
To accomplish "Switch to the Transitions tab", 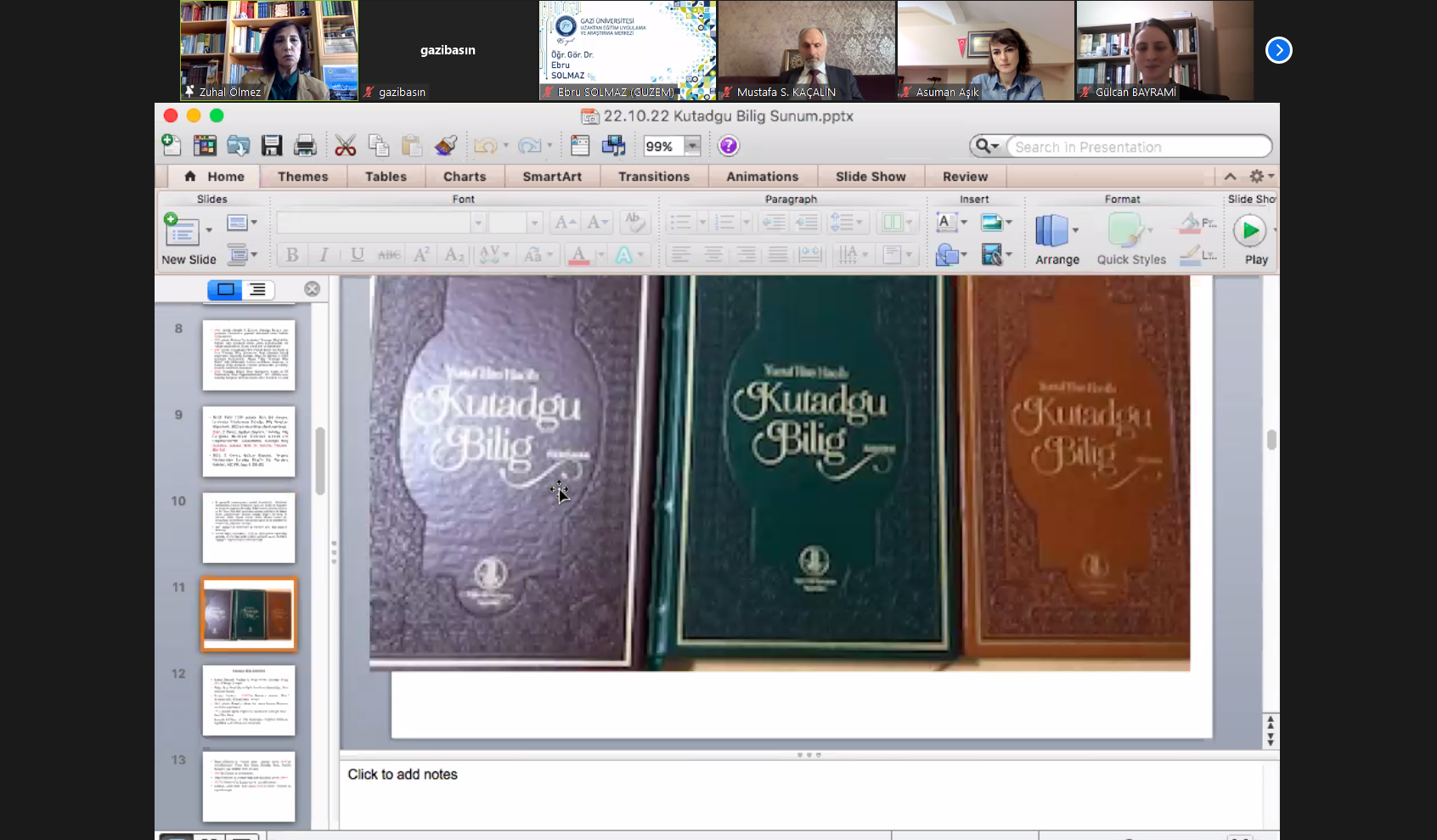I will pyautogui.click(x=653, y=177).
